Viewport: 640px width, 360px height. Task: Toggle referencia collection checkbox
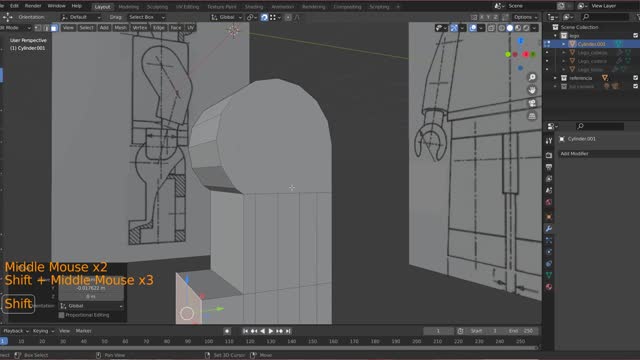click(x=636, y=78)
